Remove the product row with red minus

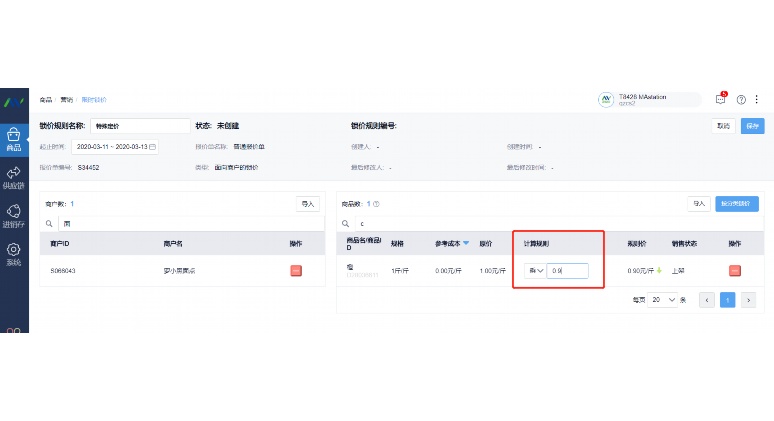tap(735, 270)
